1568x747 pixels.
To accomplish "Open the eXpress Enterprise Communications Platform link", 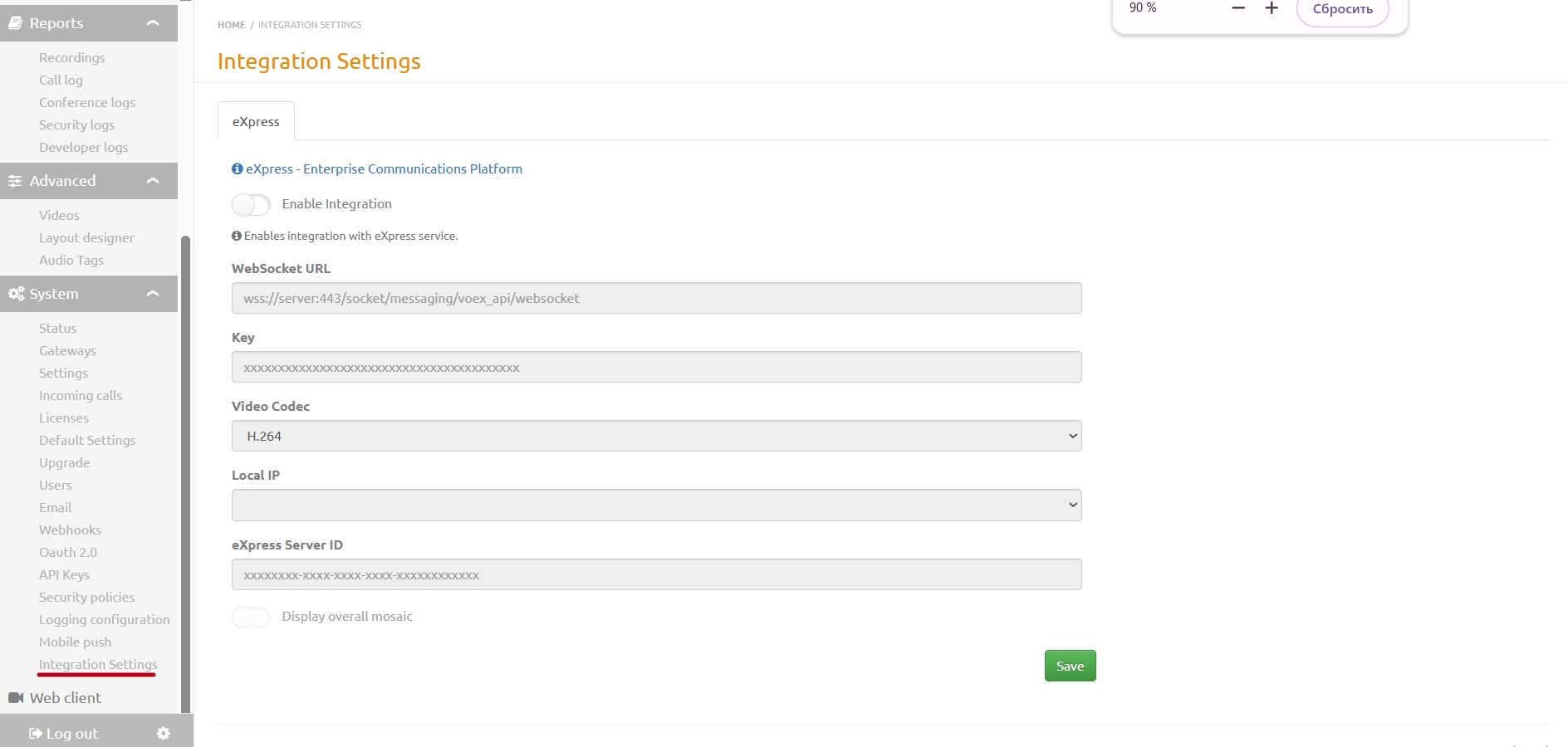I will click(x=384, y=169).
